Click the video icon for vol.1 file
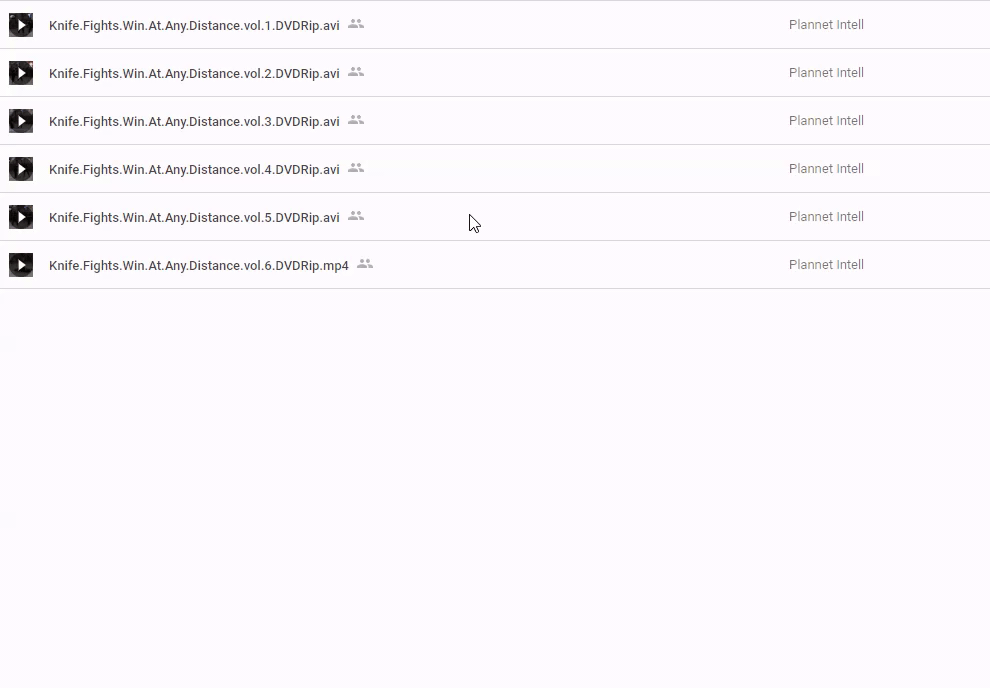 (x=21, y=25)
